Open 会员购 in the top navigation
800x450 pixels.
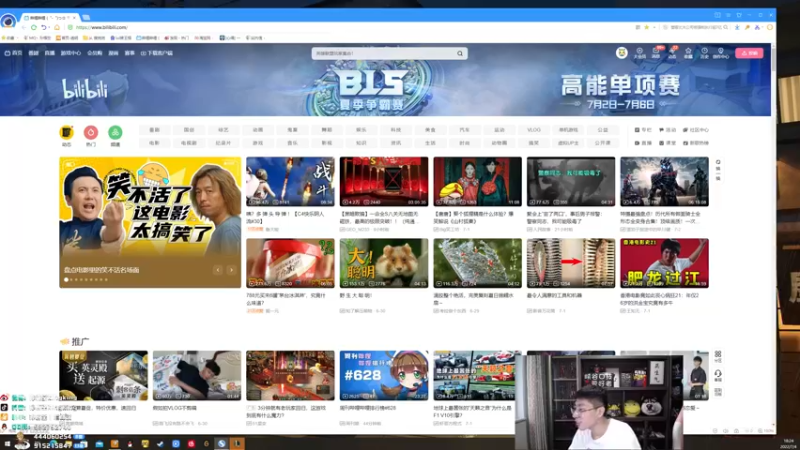[94, 53]
